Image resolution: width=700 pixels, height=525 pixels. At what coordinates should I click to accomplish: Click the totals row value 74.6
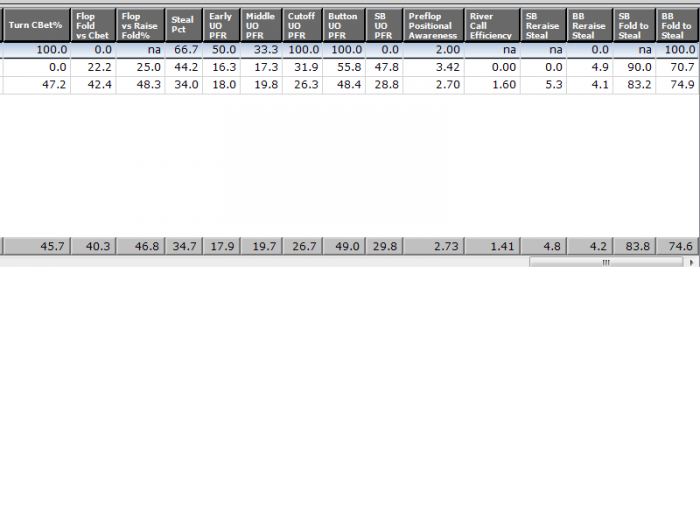[x=678, y=246]
